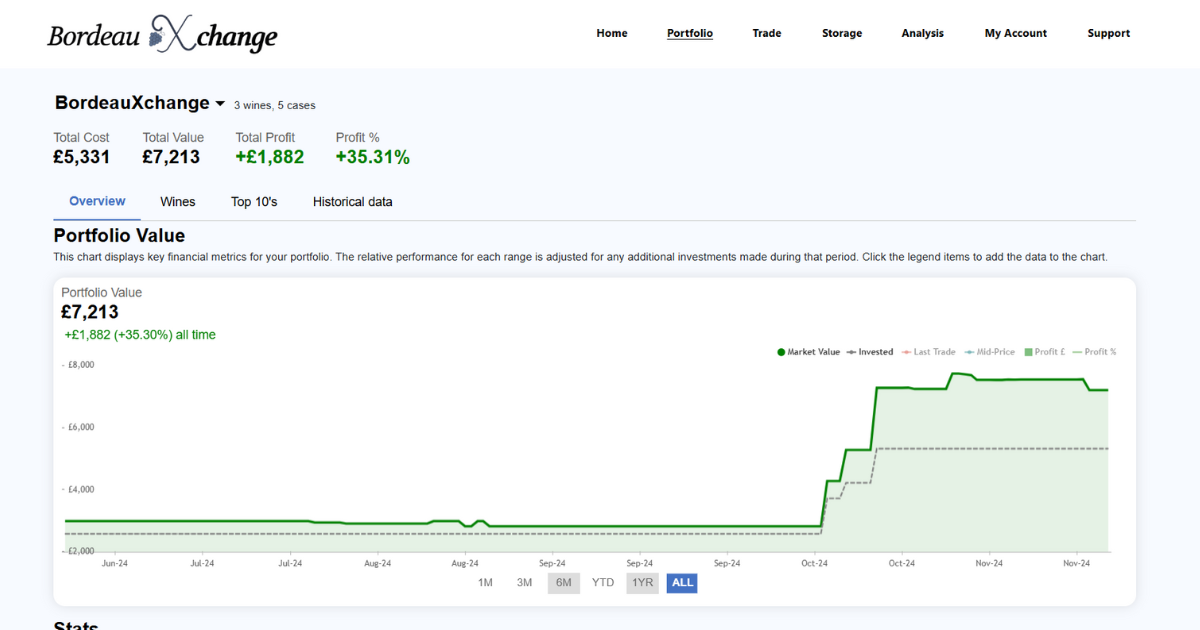Click the Total Cost £5,331 figure
1200x630 pixels.
[82, 157]
